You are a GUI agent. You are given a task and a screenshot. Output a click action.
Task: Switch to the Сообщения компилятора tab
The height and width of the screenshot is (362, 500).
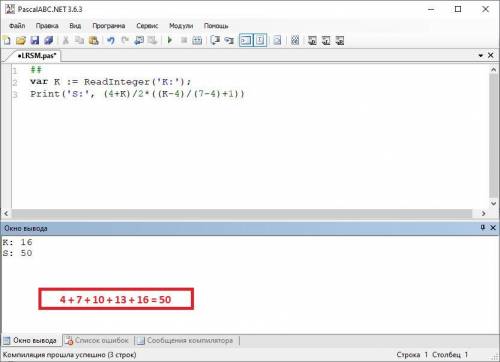pos(186,340)
